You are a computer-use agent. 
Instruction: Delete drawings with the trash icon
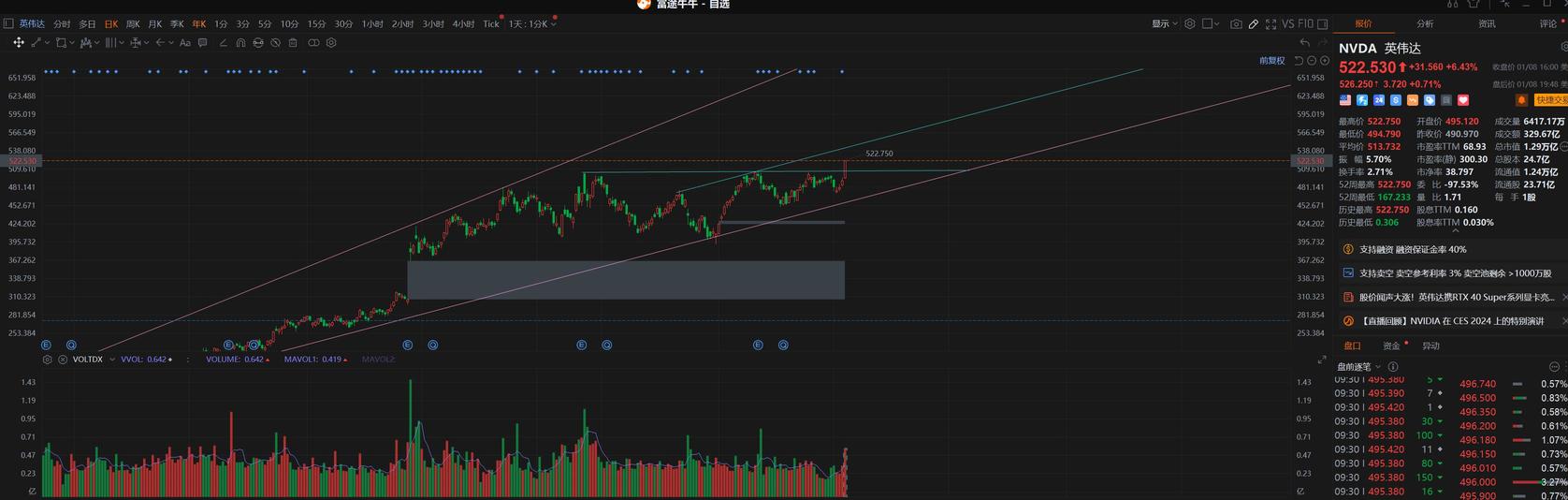(293, 42)
